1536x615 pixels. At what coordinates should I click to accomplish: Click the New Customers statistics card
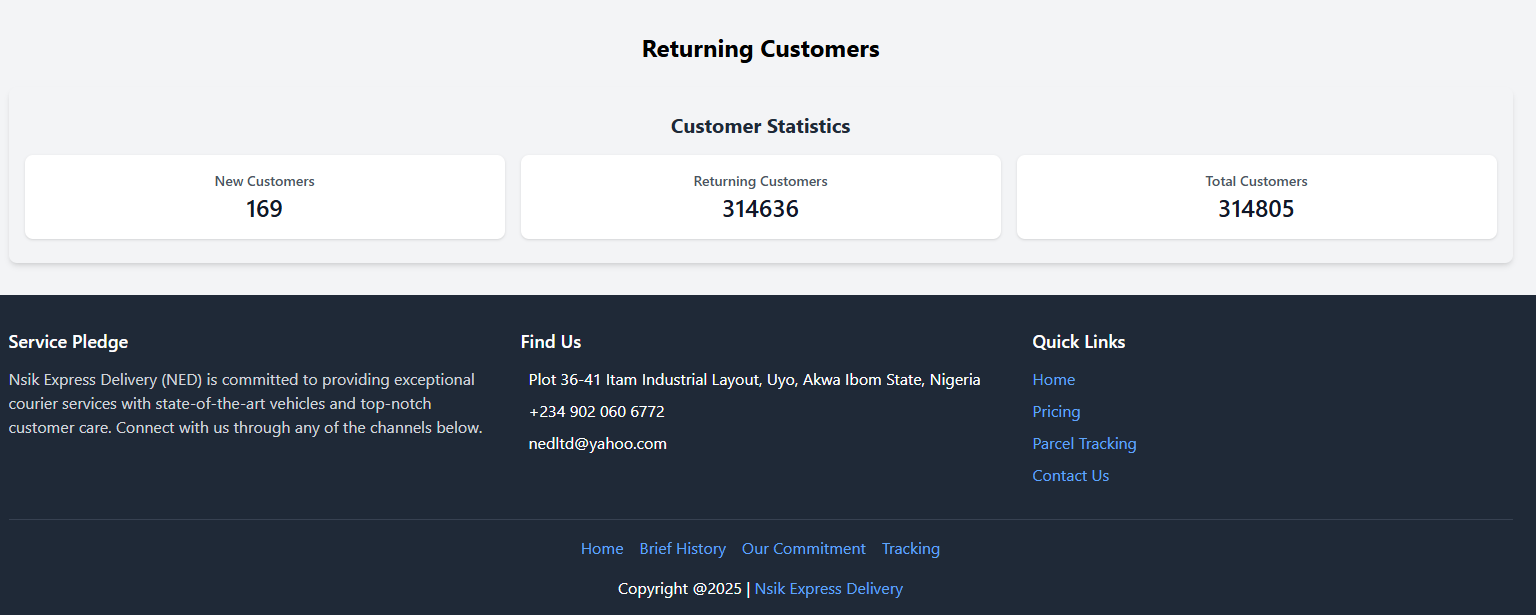click(265, 197)
